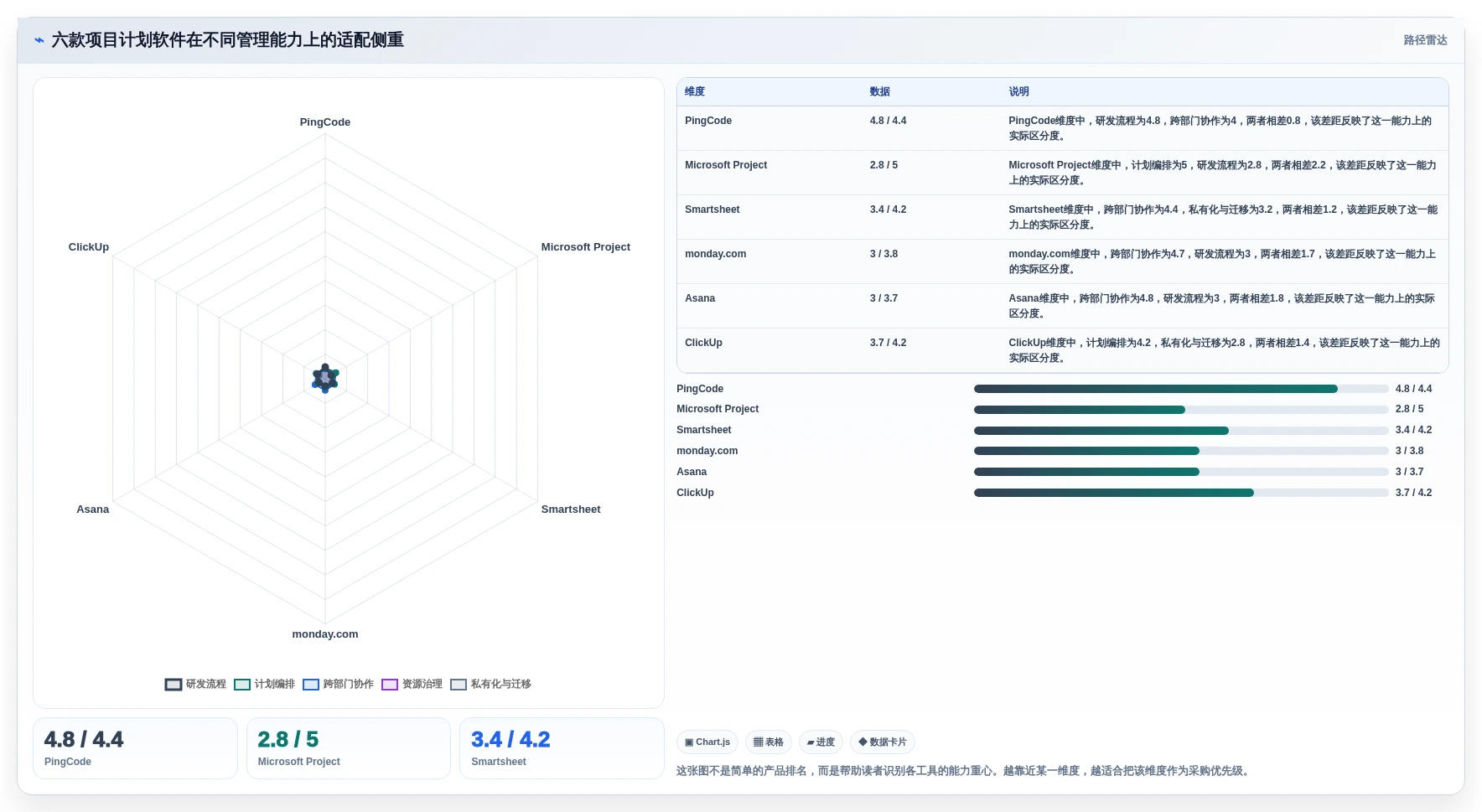Click the radar data cluster at chart center
The width and height of the screenshot is (1482, 812).
[325, 379]
